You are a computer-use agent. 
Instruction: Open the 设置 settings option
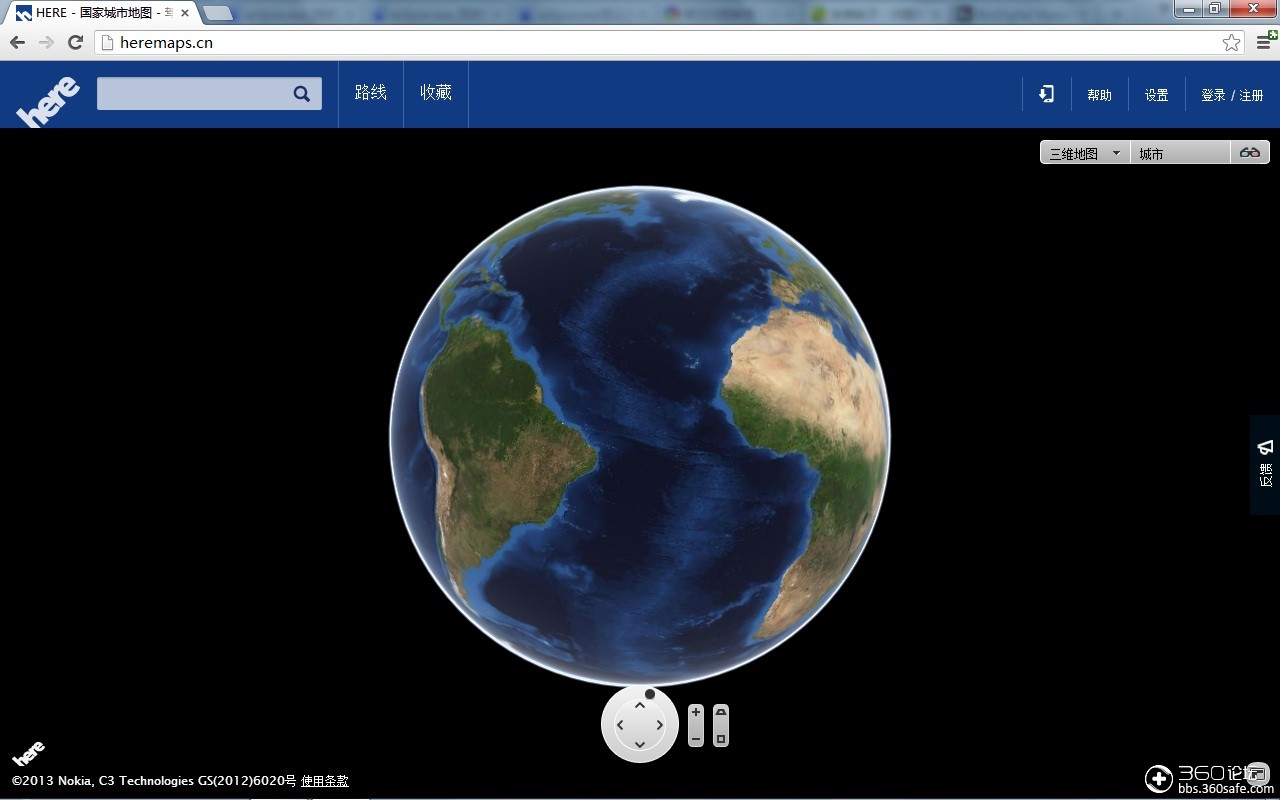click(x=1155, y=94)
